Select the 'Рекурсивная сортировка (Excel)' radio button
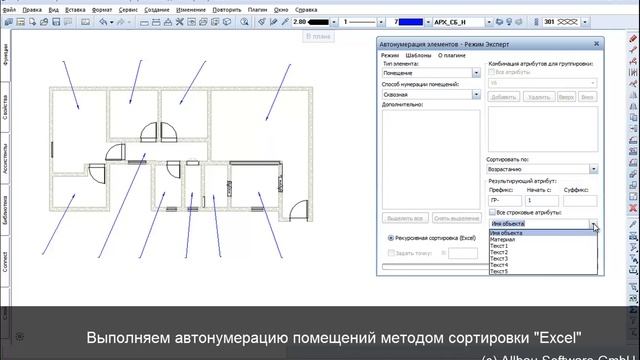The image size is (640, 360). pos(391,238)
